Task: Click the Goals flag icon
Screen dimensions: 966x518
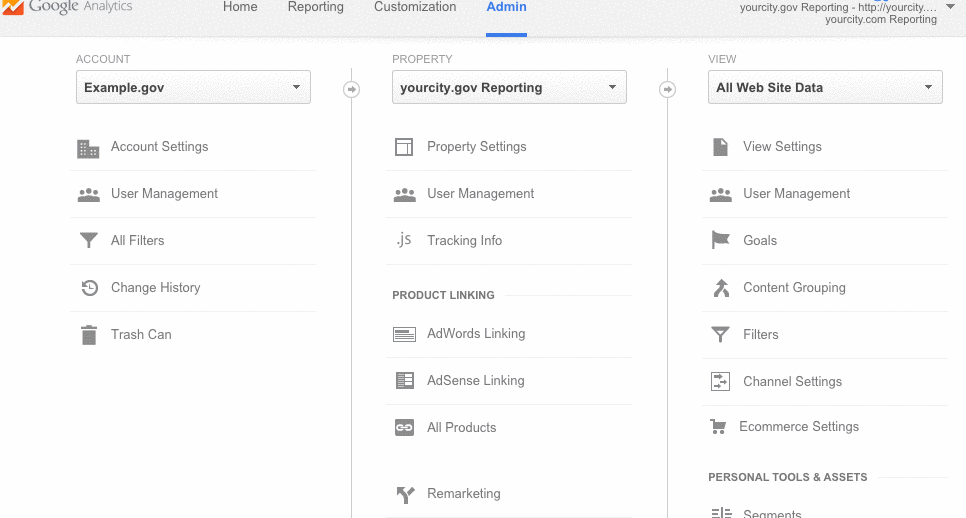Action: [720, 240]
